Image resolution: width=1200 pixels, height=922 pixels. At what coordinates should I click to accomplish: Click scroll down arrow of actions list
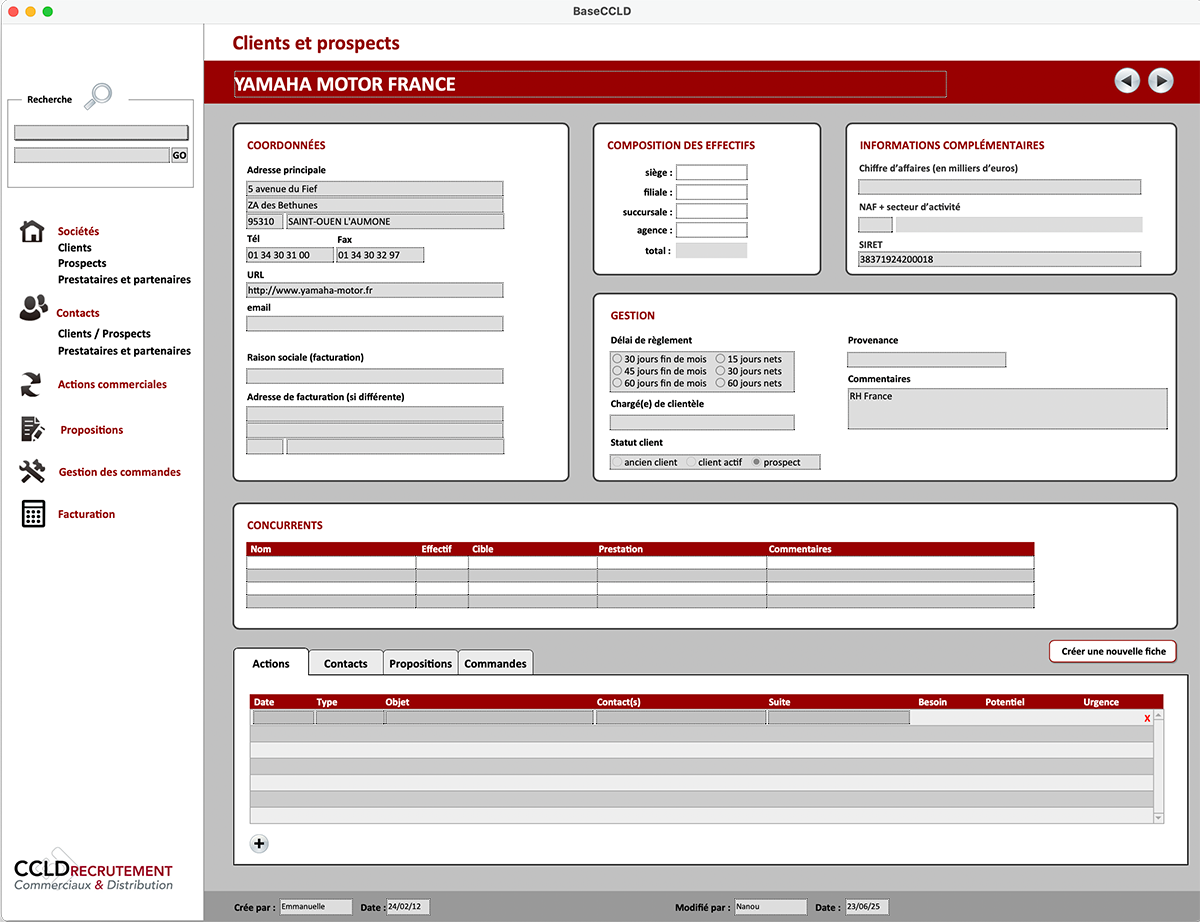1158,818
